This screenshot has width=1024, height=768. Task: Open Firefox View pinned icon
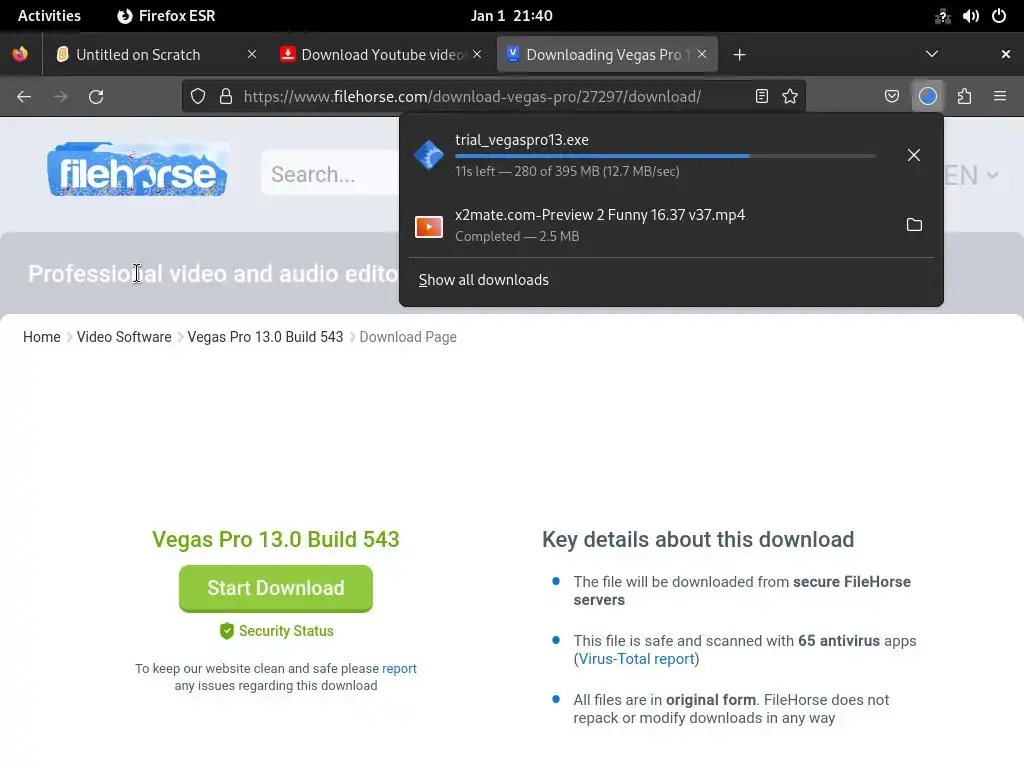(x=20, y=54)
